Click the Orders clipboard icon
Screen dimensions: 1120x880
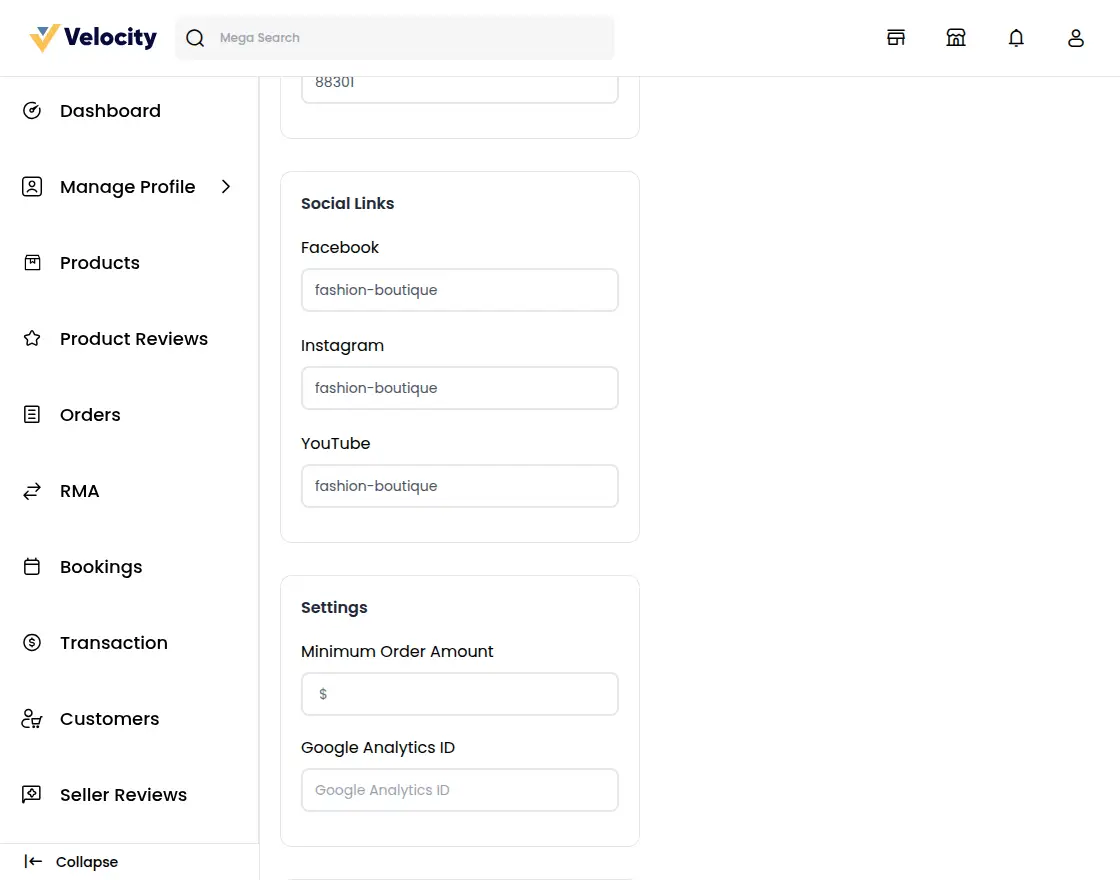32,414
